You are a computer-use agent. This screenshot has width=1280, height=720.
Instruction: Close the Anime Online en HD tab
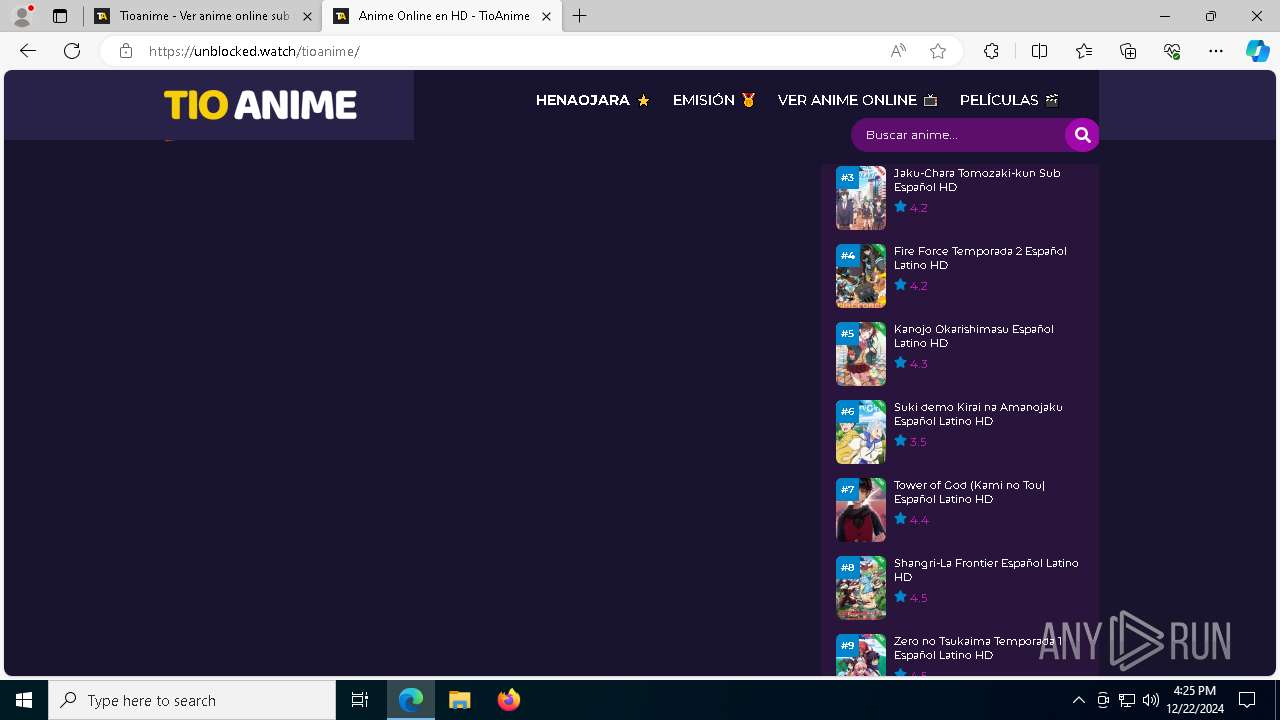546,16
